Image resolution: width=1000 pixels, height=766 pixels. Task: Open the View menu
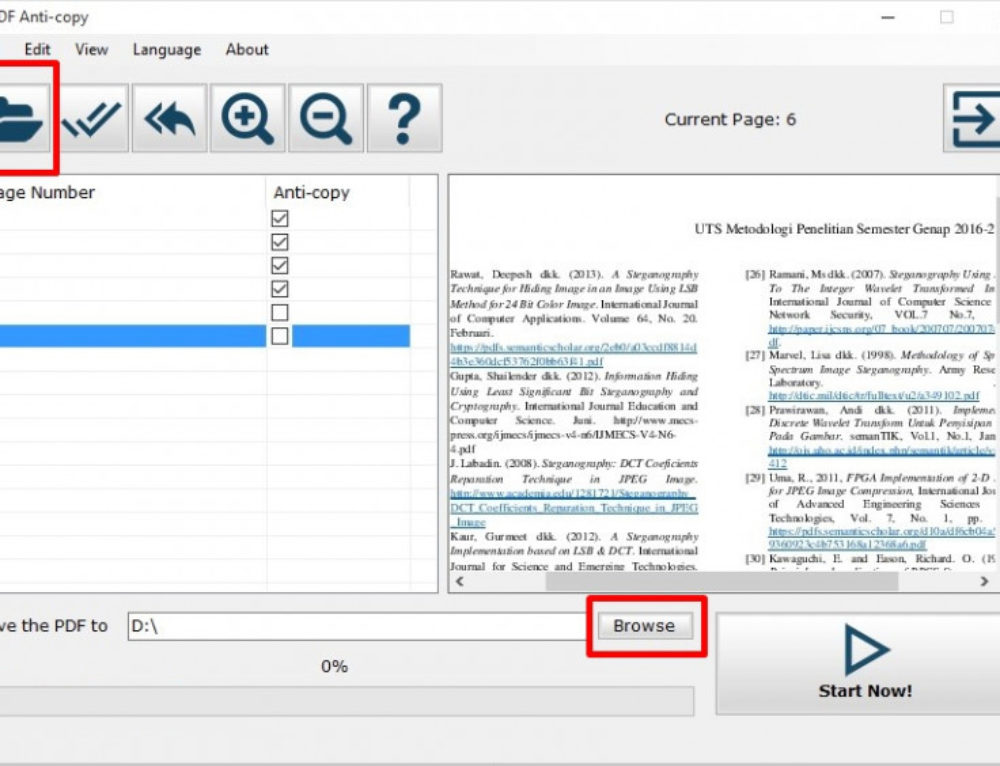90,49
